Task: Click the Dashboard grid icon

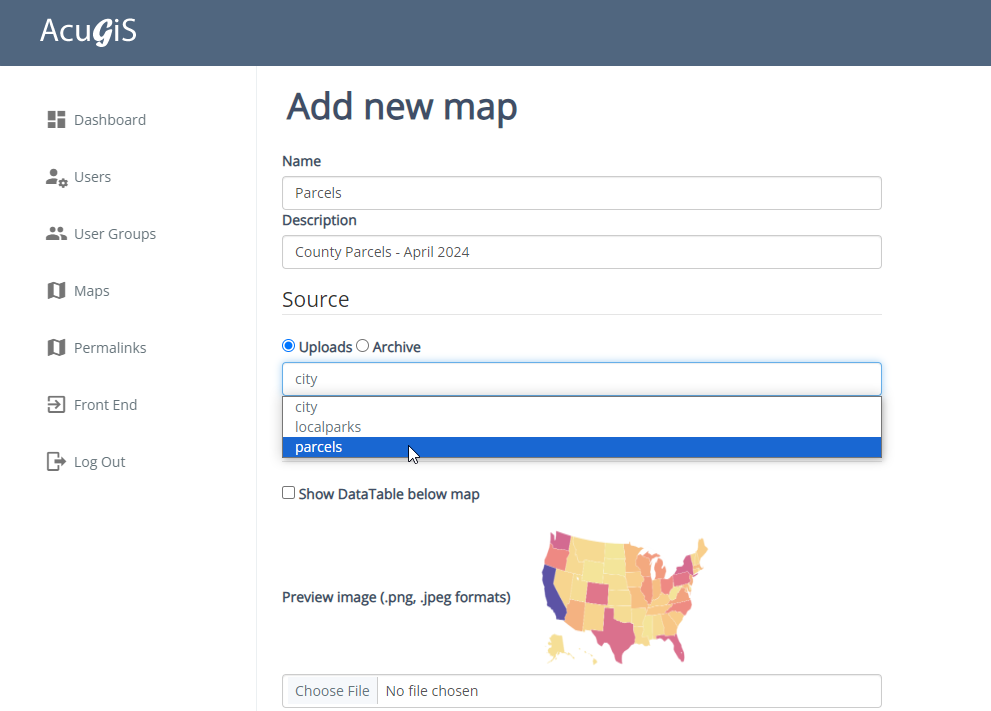Action: point(56,120)
